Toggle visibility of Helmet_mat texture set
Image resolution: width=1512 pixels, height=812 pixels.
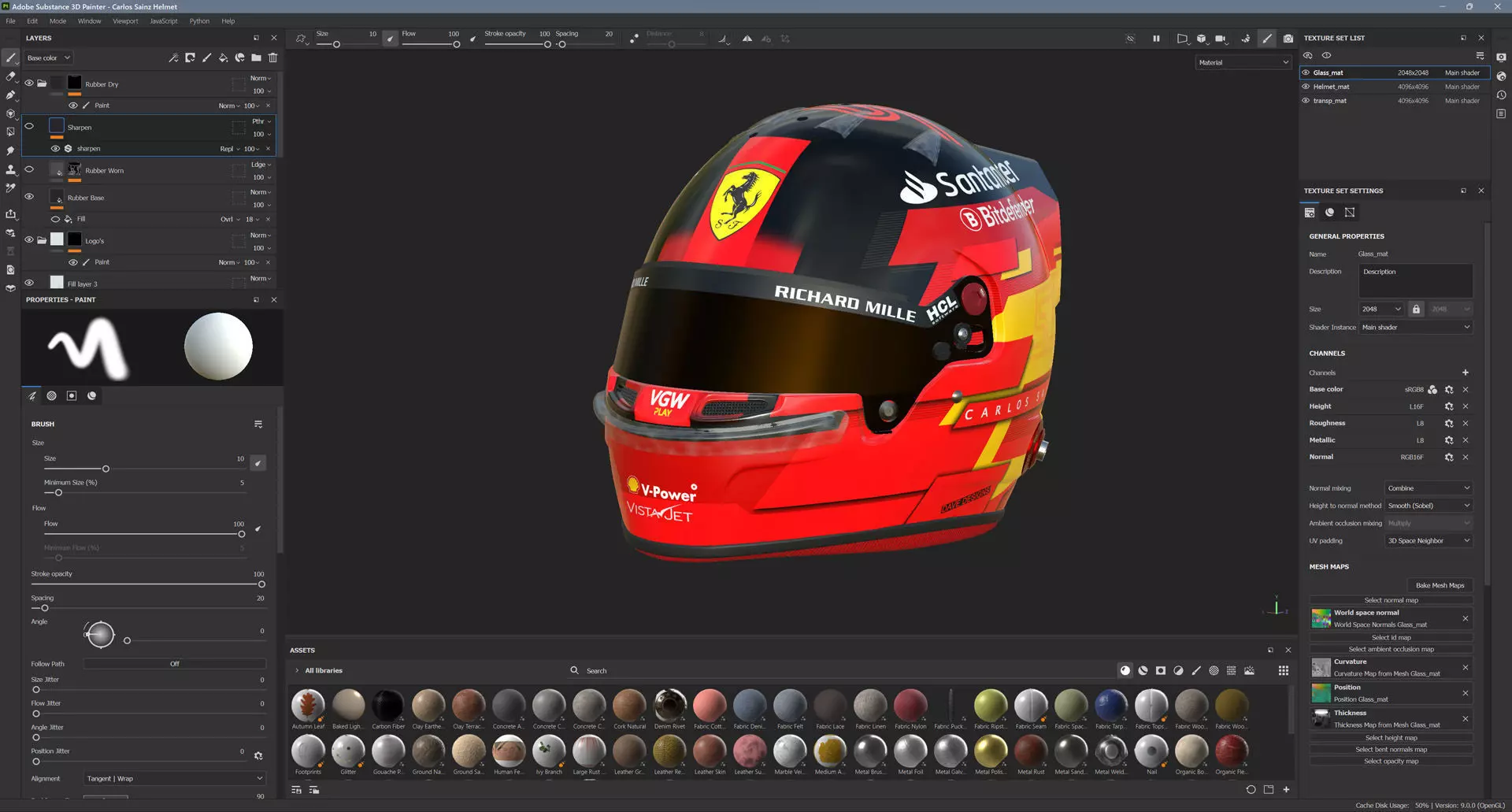tap(1306, 87)
